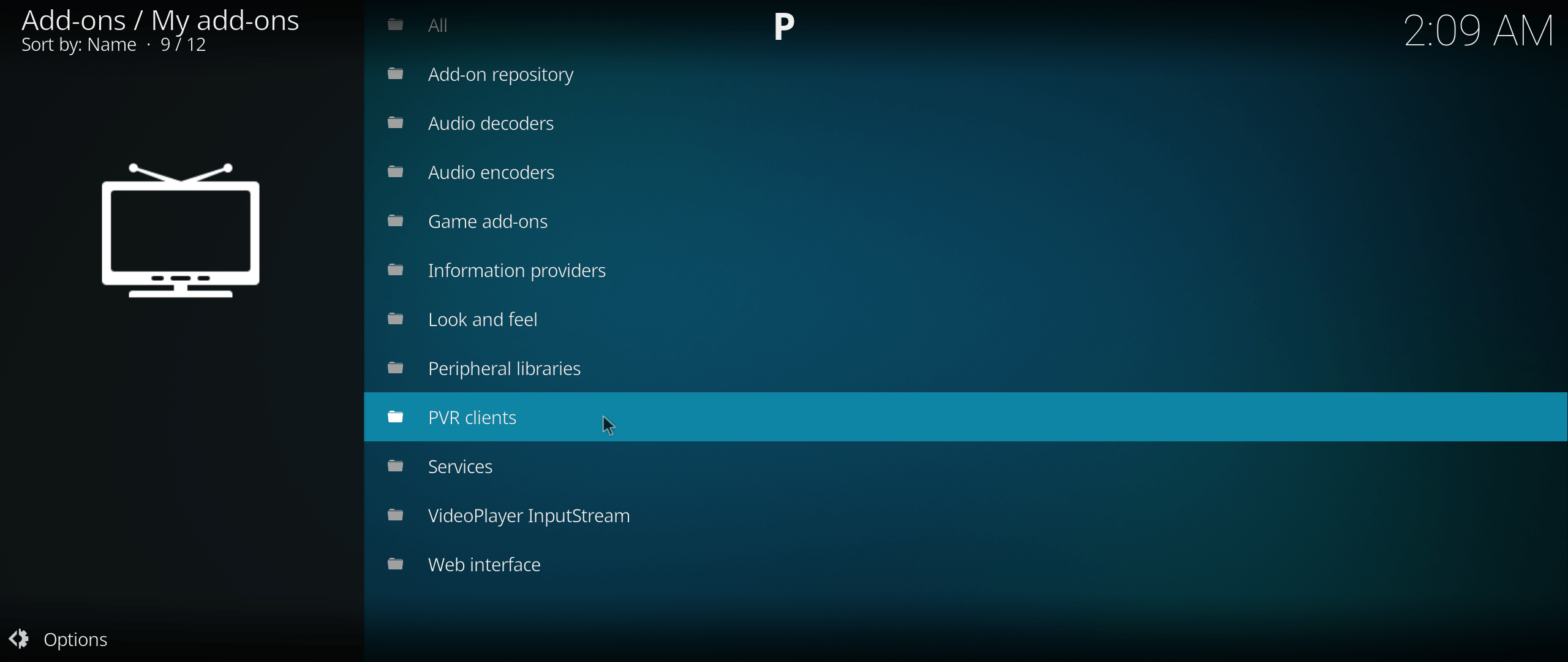Click the Audio decoders folder icon
1568x662 pixels.
[x=397, y=122]
